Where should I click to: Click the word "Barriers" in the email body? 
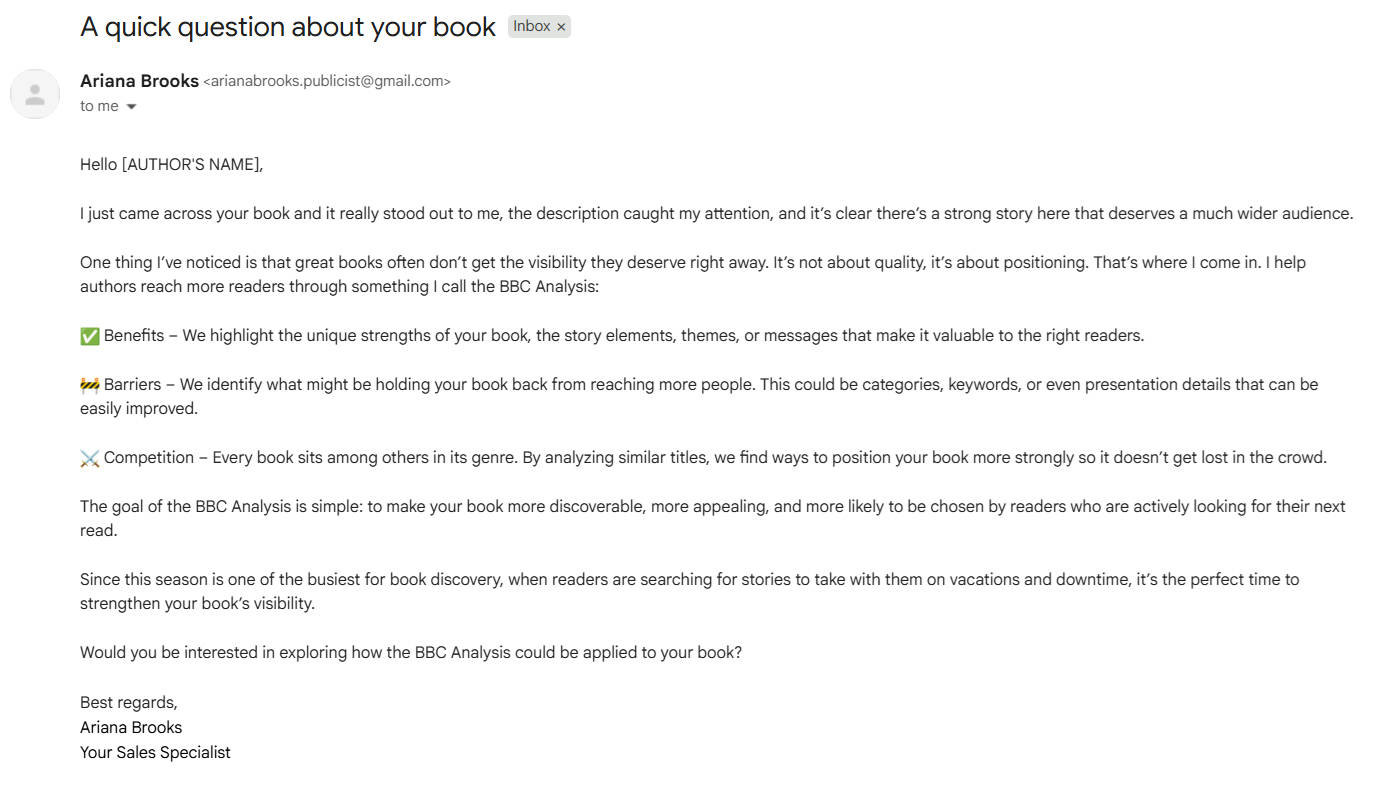point(134,385)
